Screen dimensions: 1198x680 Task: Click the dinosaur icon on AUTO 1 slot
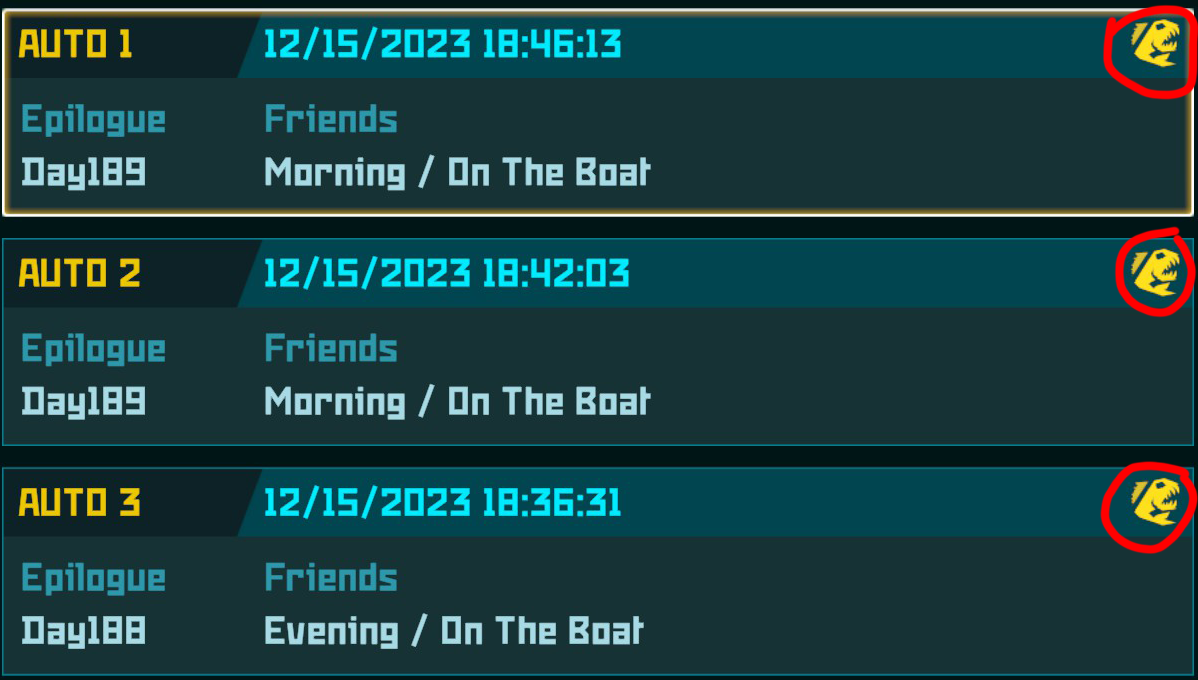[x=1154, y=45]
